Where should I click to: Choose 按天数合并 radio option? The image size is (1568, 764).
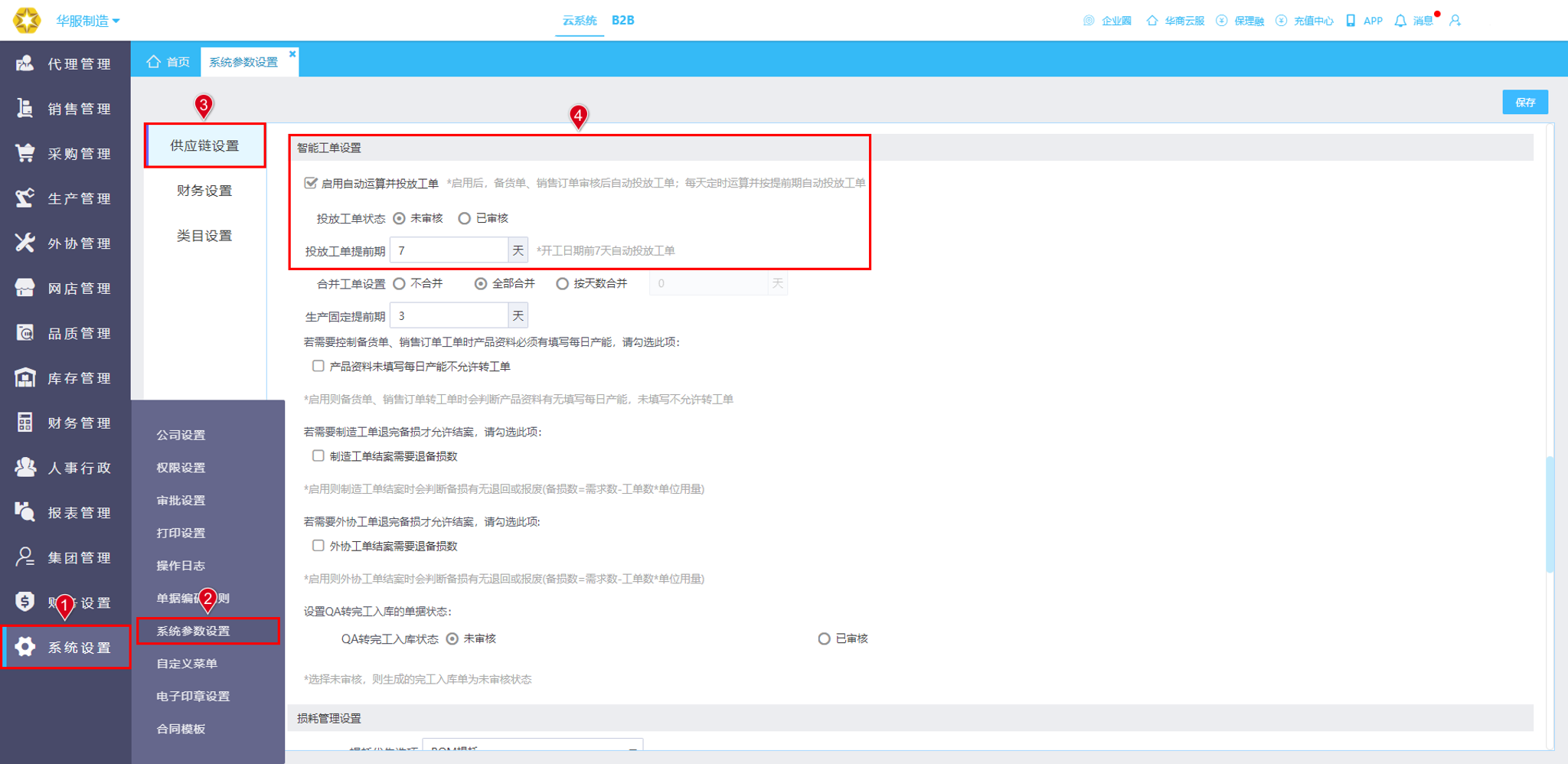562,283
